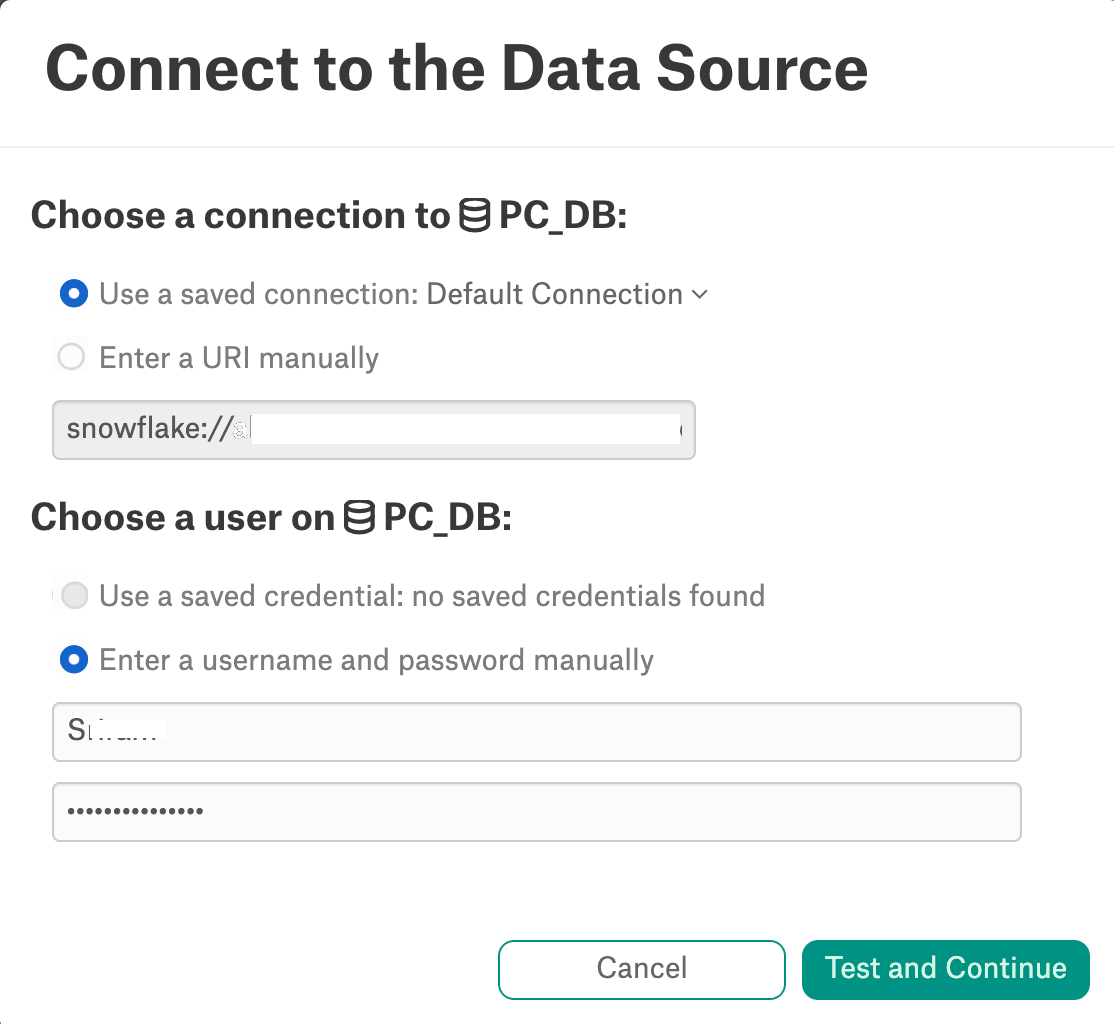Select the 'Use a saved credential' radio button
Viewport: 1114px width, 1024px height.
[74, 595]
